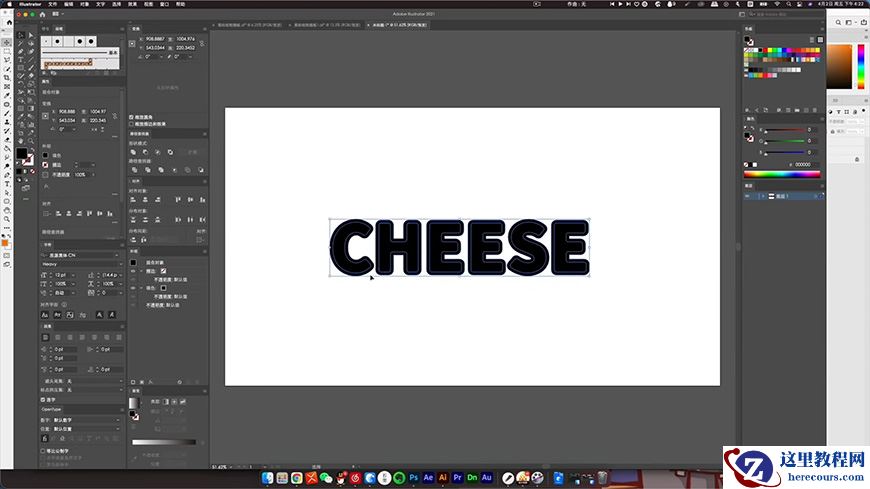The width and height of the screenshot is (870, 489).
Task: Open the 窗口 menu
Action: pyautogui.click(x=164, y=4)
